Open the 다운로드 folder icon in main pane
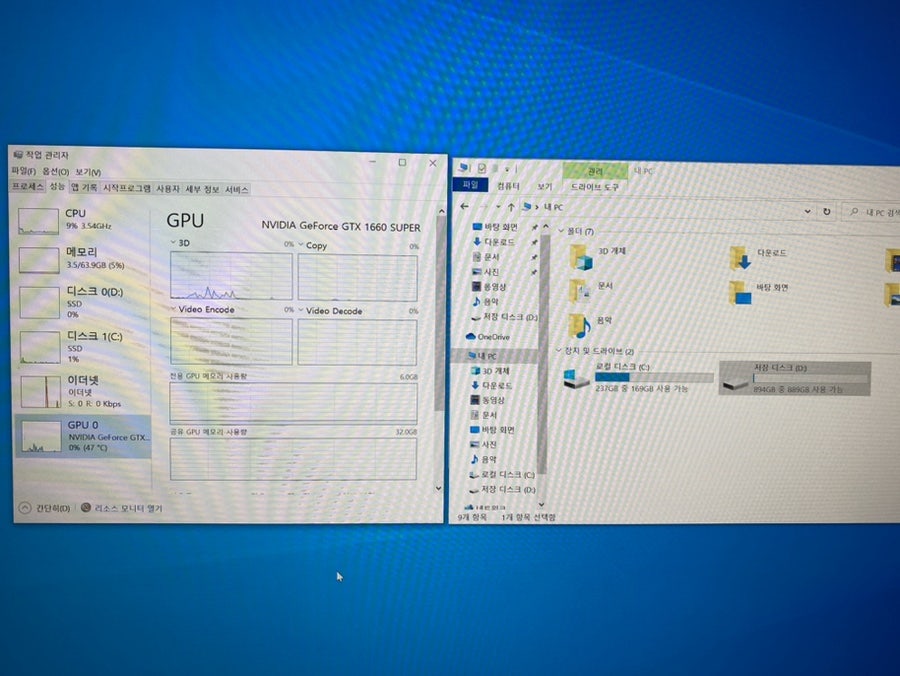The height and width of the screenshot is (676, 900). [x=740, y=259]
